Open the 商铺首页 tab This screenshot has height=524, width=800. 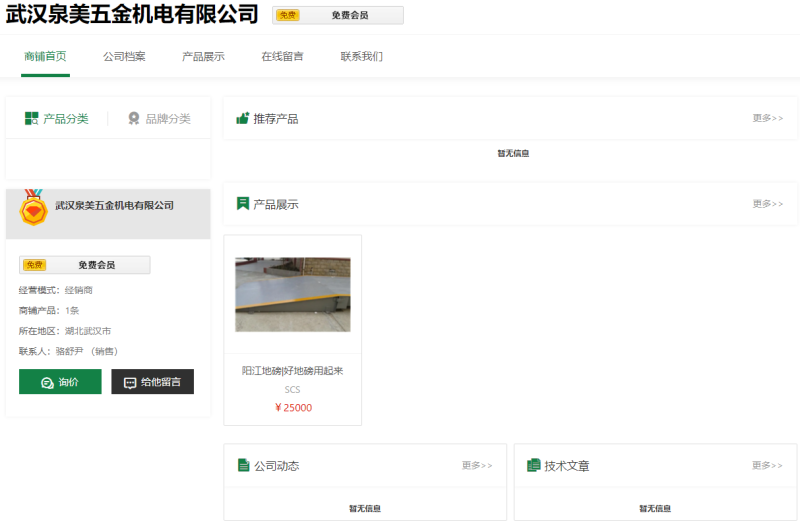45,56
